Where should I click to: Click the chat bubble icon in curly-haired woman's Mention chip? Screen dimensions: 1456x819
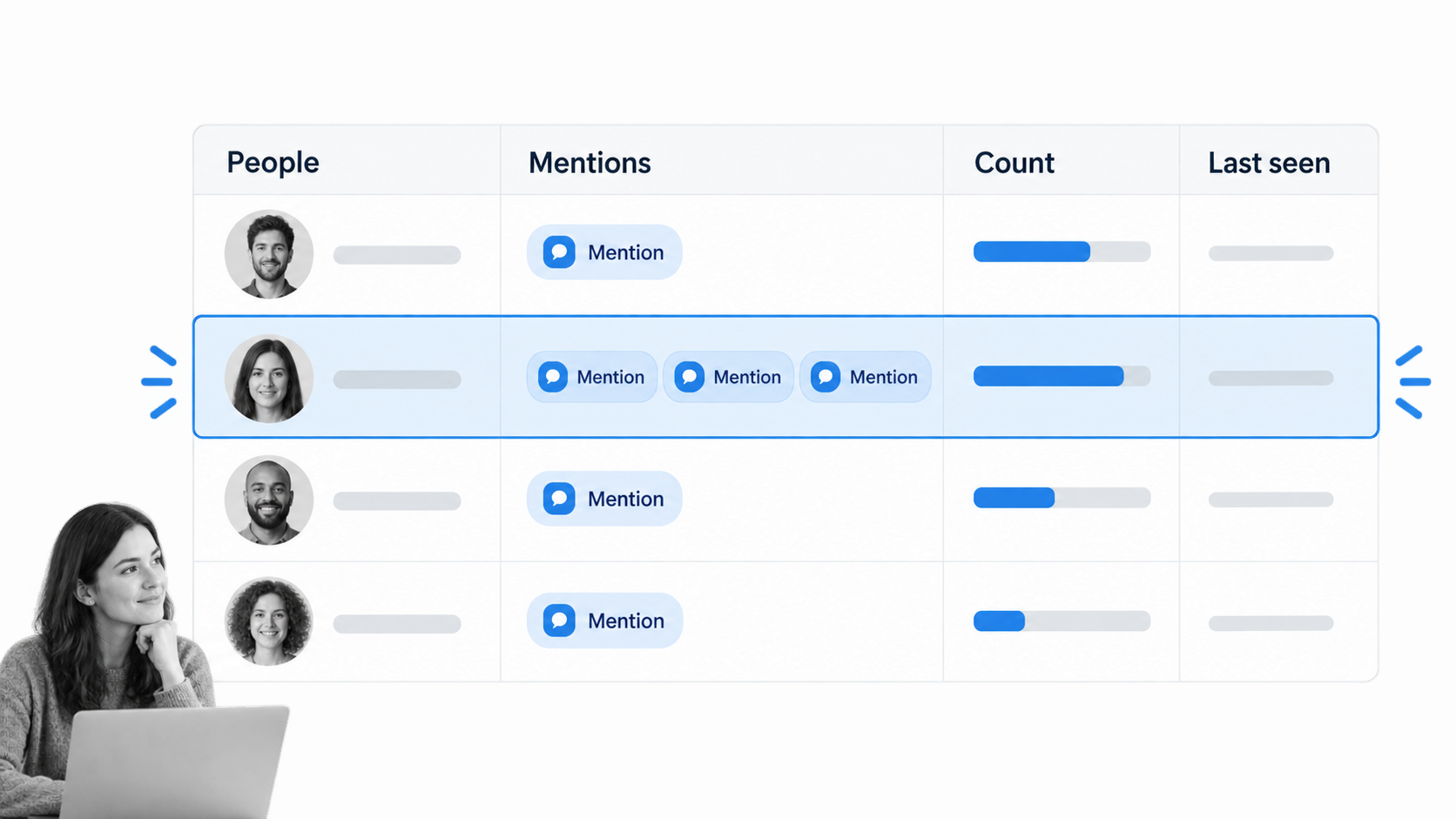point(559,621)
